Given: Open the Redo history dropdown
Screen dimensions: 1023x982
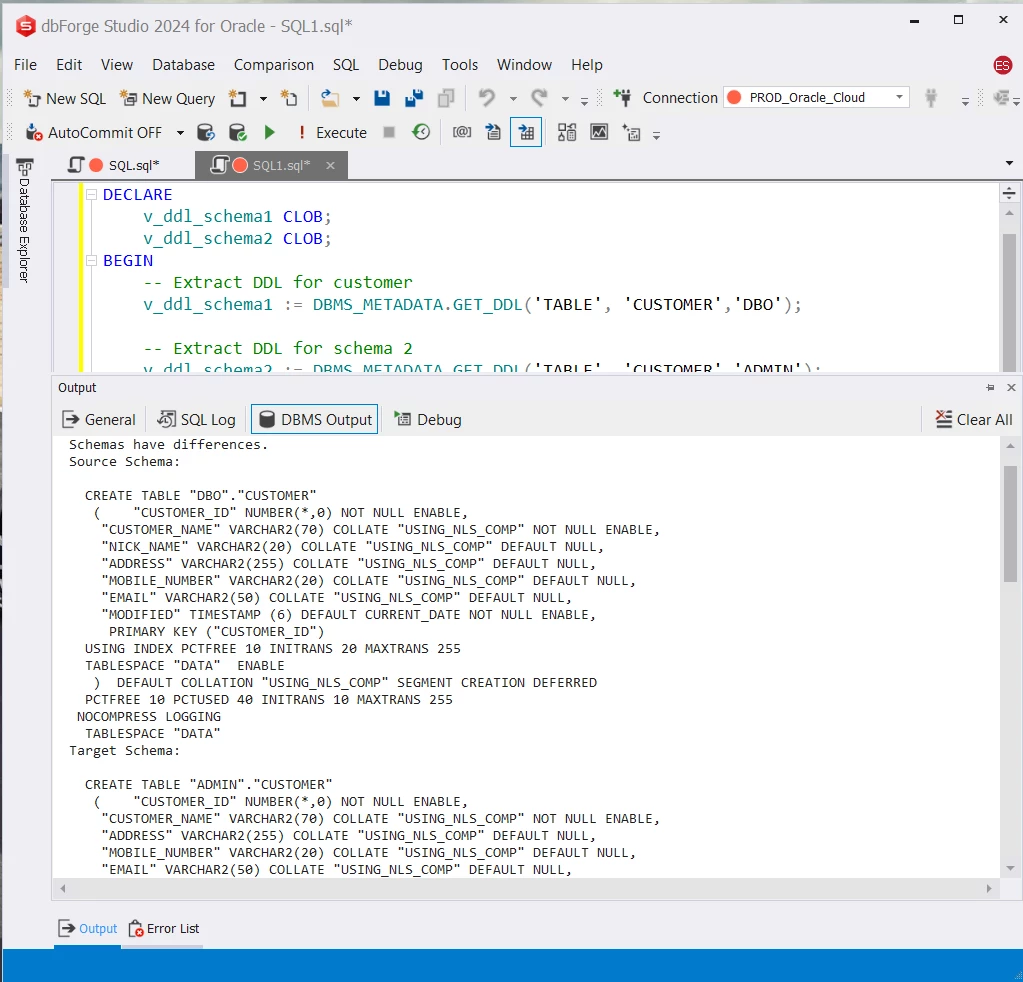Looking at the screenshot, I should coord(566,99).
